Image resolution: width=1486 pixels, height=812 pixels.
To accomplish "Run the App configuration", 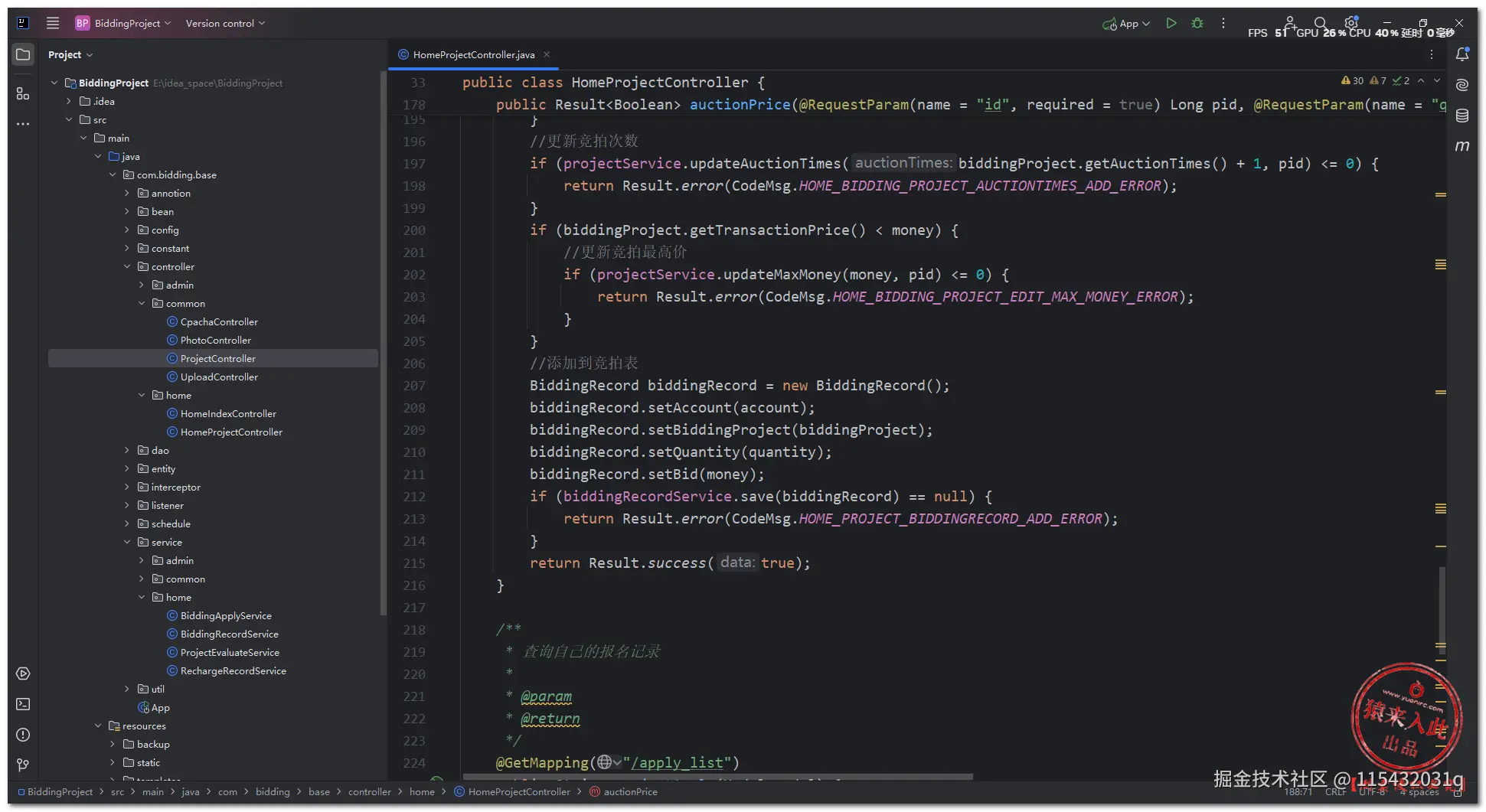I will tap(1171, 23).
